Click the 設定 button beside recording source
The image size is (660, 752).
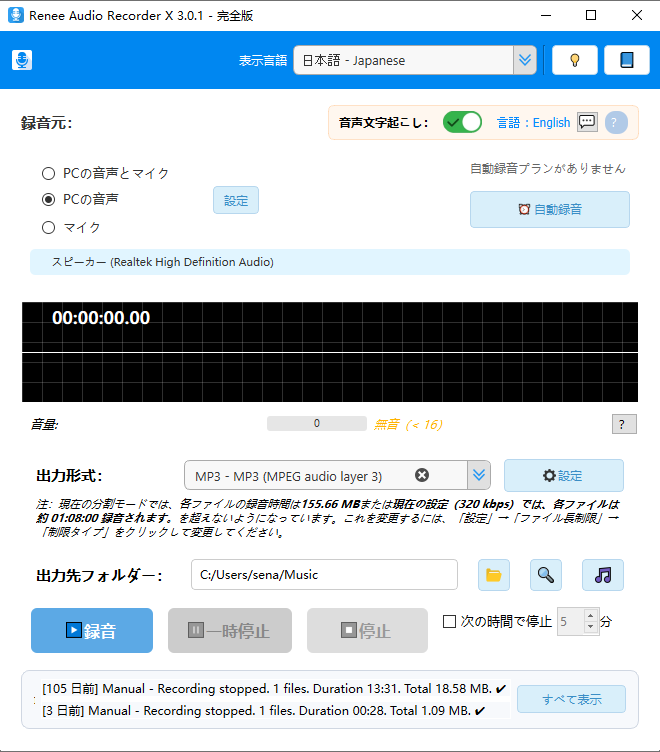point(236,200)
